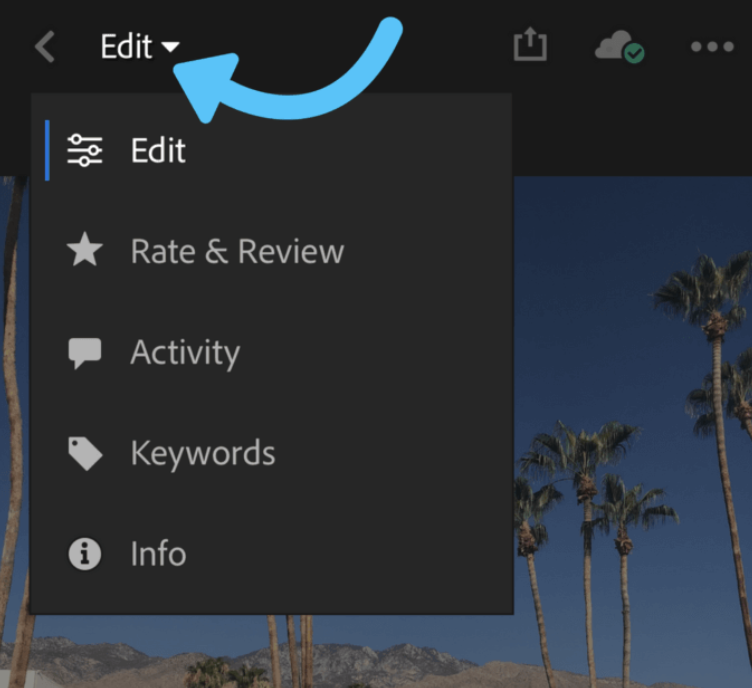Click the Edit title in top bar

point(126,47)
